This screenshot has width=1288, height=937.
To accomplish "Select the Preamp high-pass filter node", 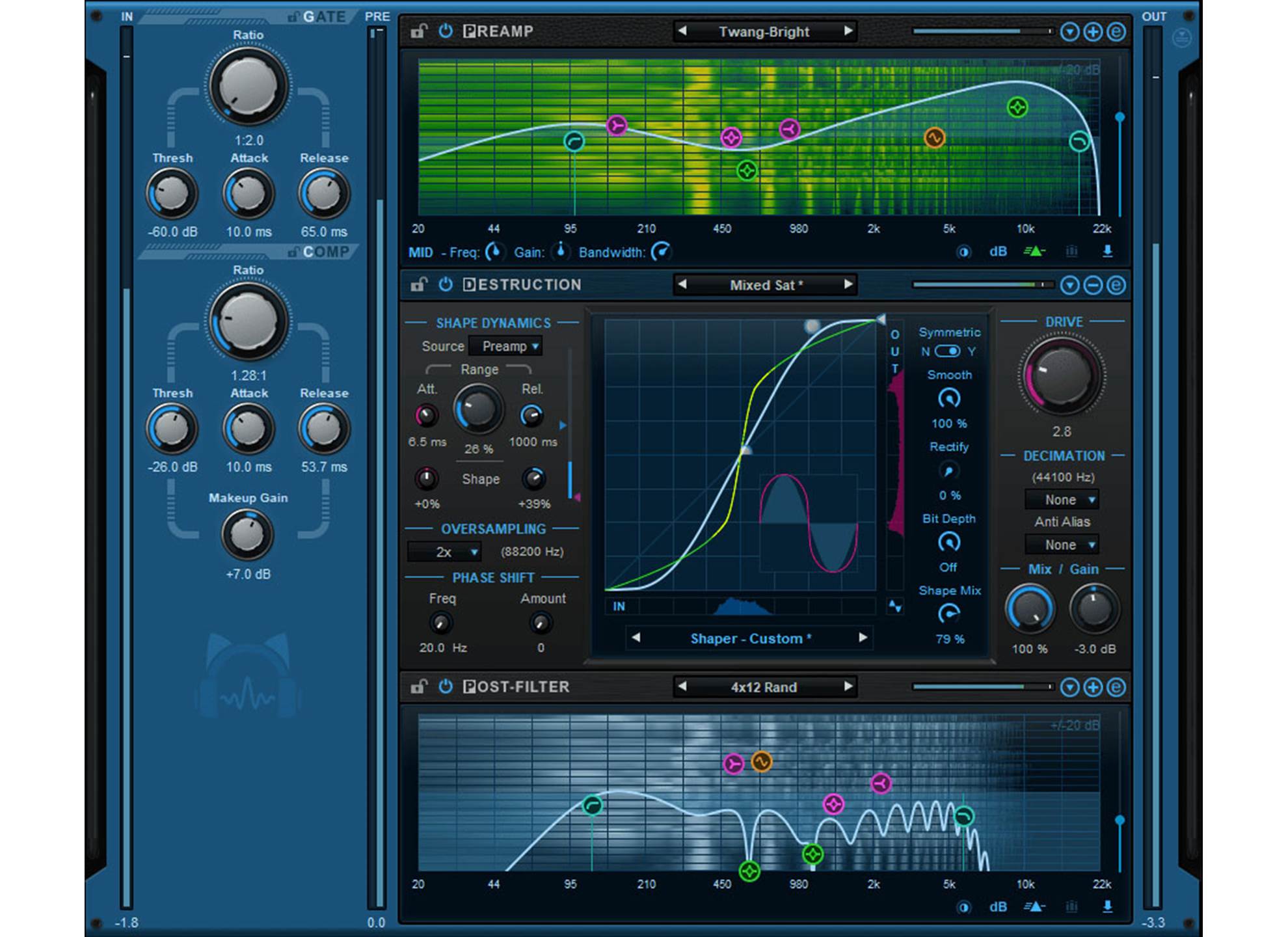I will click(x=574, y=141).
